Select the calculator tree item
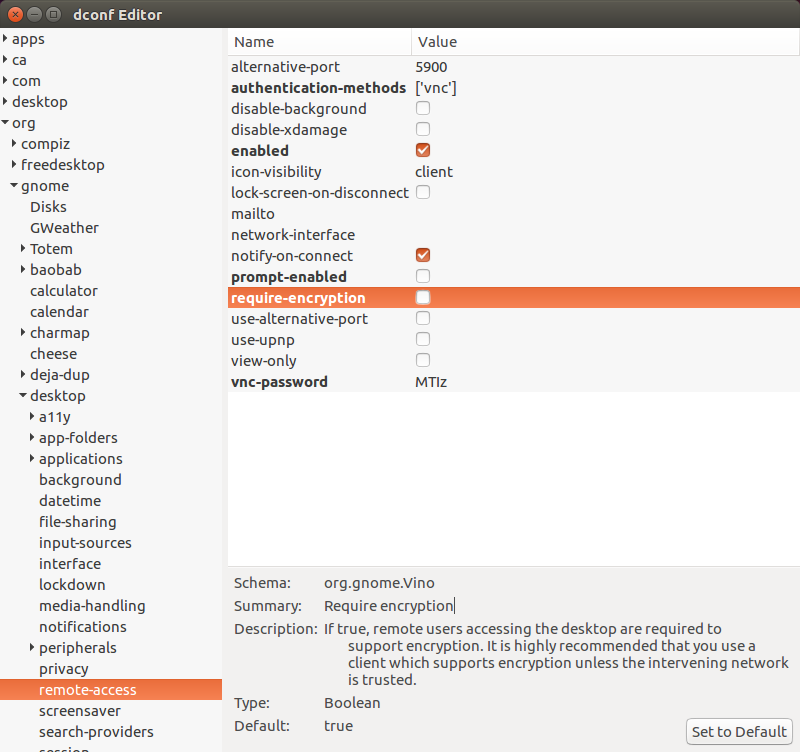 click(64, 291)
